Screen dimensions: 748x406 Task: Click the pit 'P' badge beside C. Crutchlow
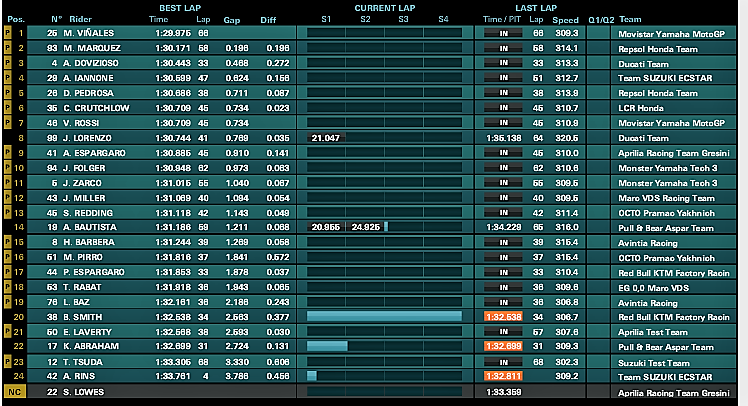point(8,108)
